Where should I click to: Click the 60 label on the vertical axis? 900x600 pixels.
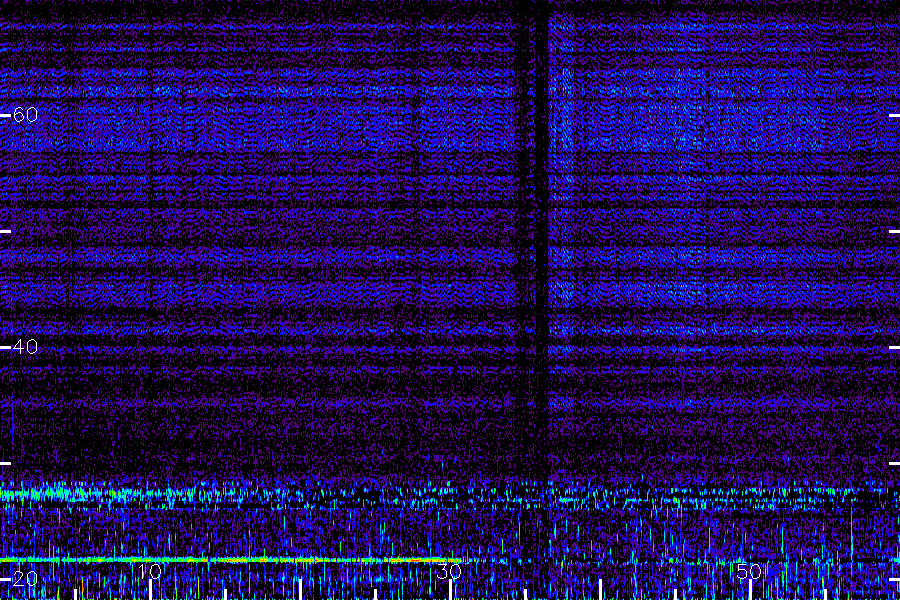[25, 115]
